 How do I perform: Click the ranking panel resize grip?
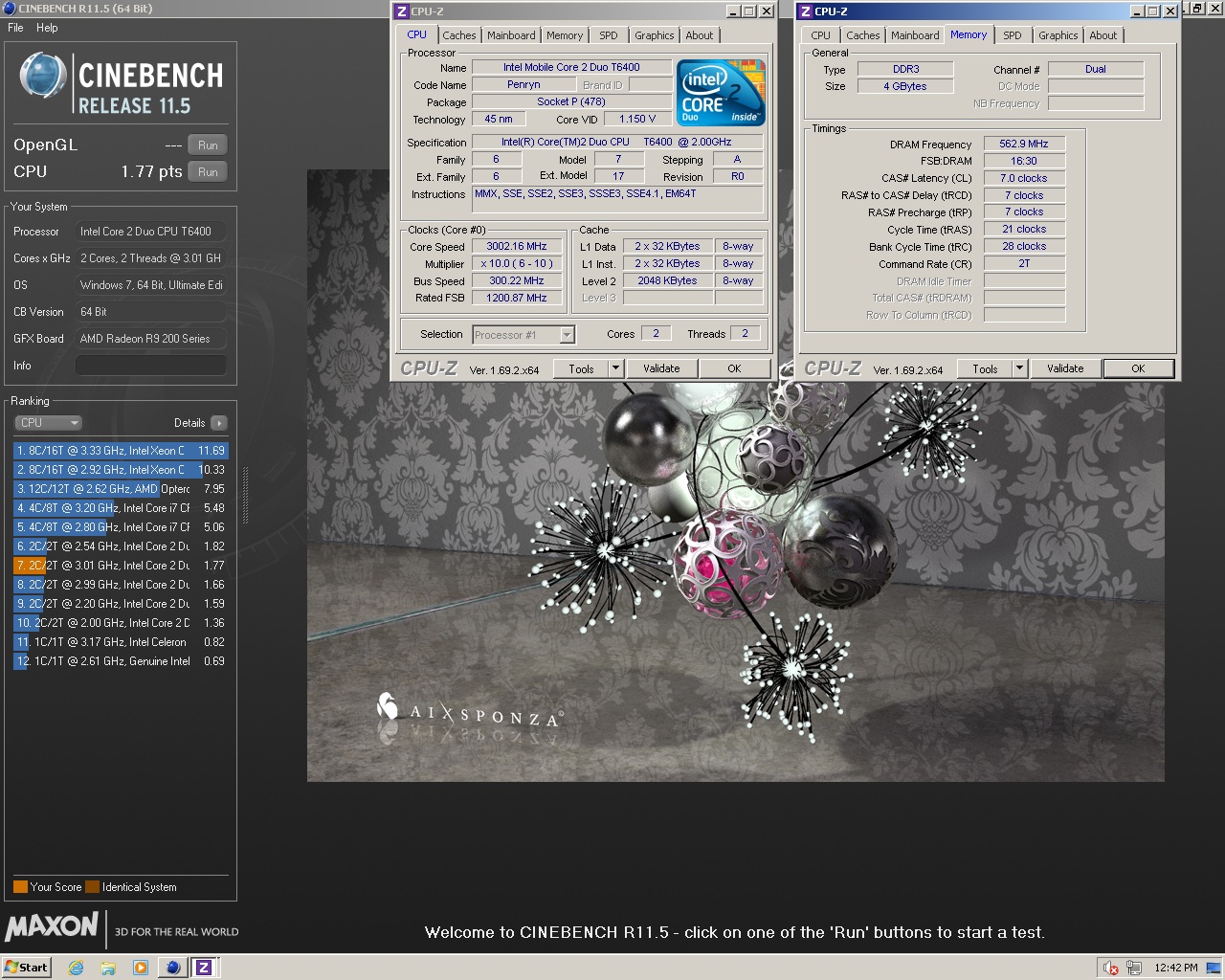pos(245,496)
